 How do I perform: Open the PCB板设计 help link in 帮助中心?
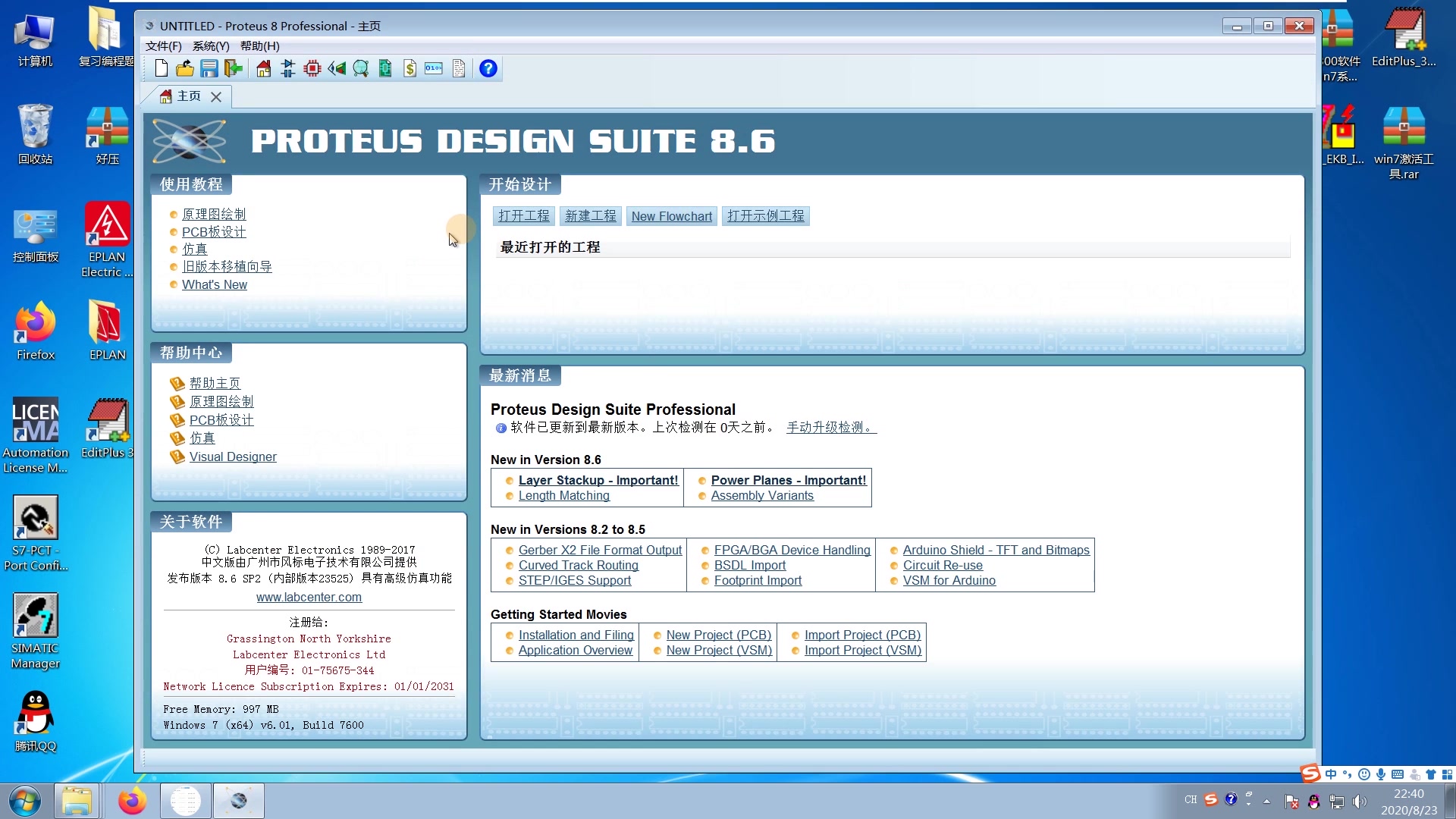[221, 420]
